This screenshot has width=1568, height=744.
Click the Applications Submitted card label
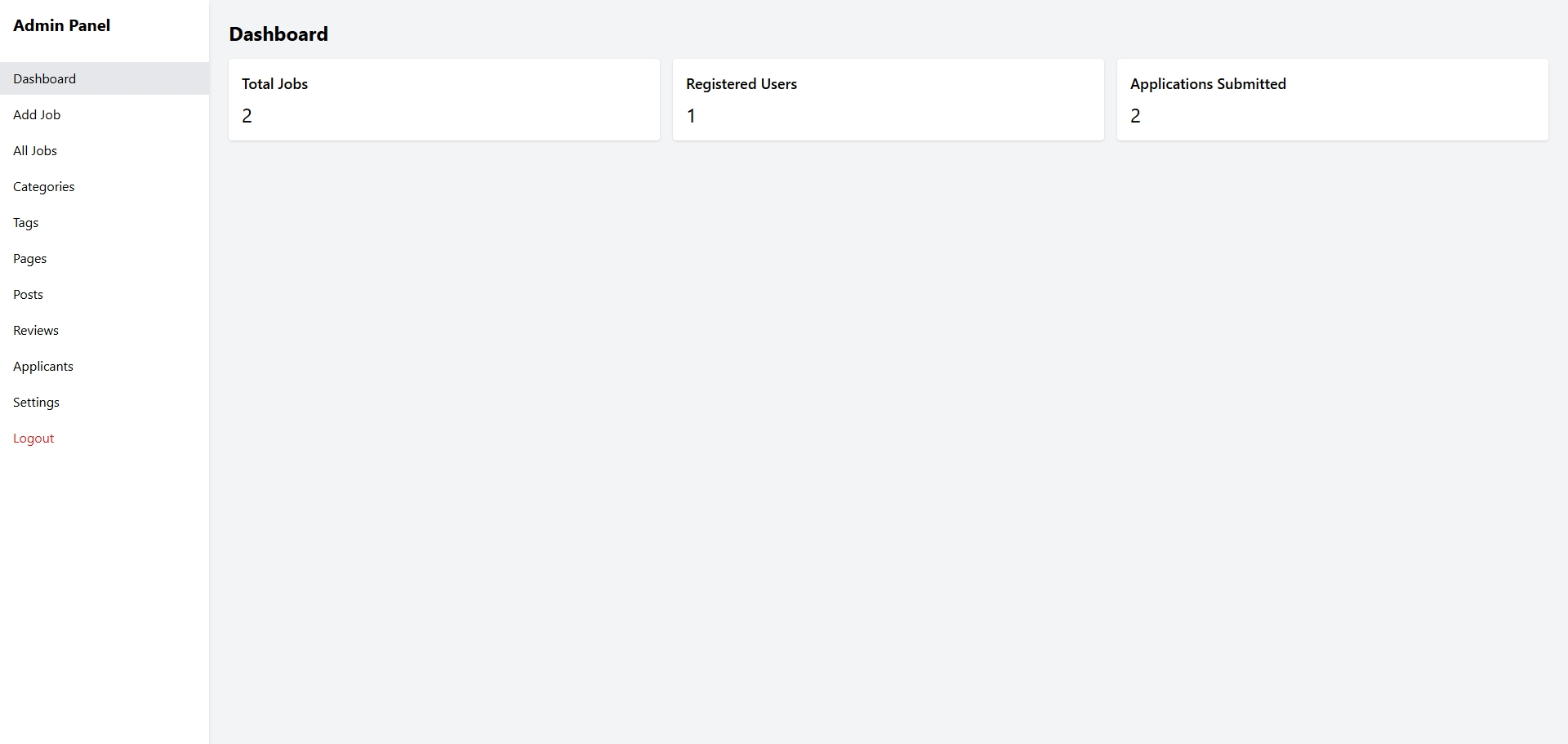[x=1208, y=84]
